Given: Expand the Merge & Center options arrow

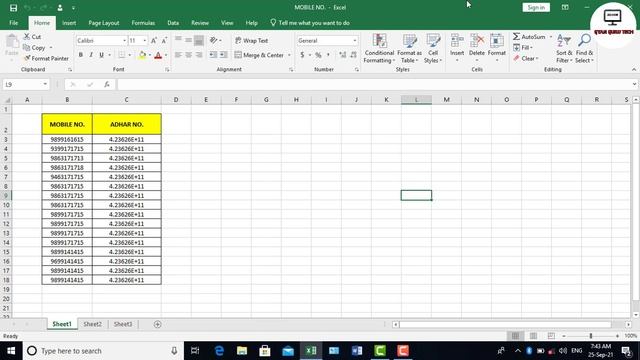Looking at the screenshot, I should [x=289, y=55].
